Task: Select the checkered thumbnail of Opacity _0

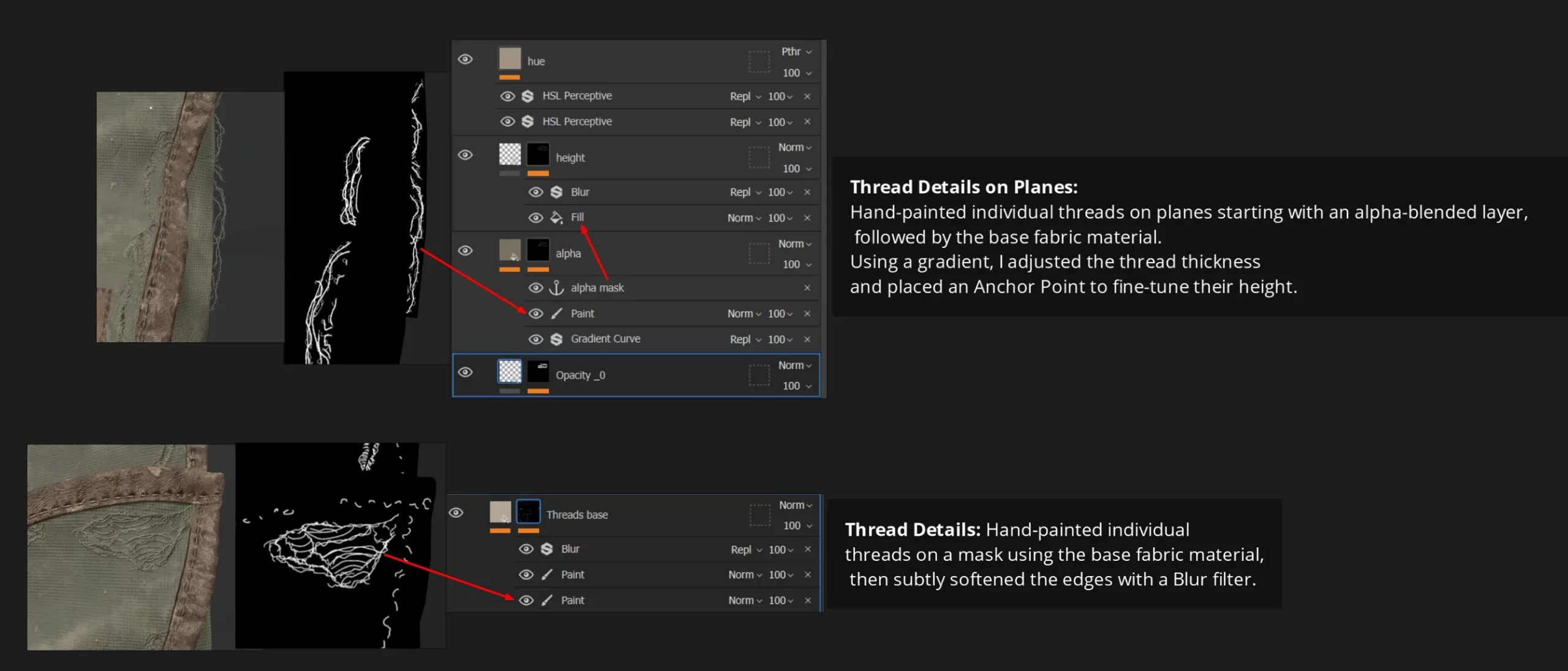Action: click(x=510, y=372)
